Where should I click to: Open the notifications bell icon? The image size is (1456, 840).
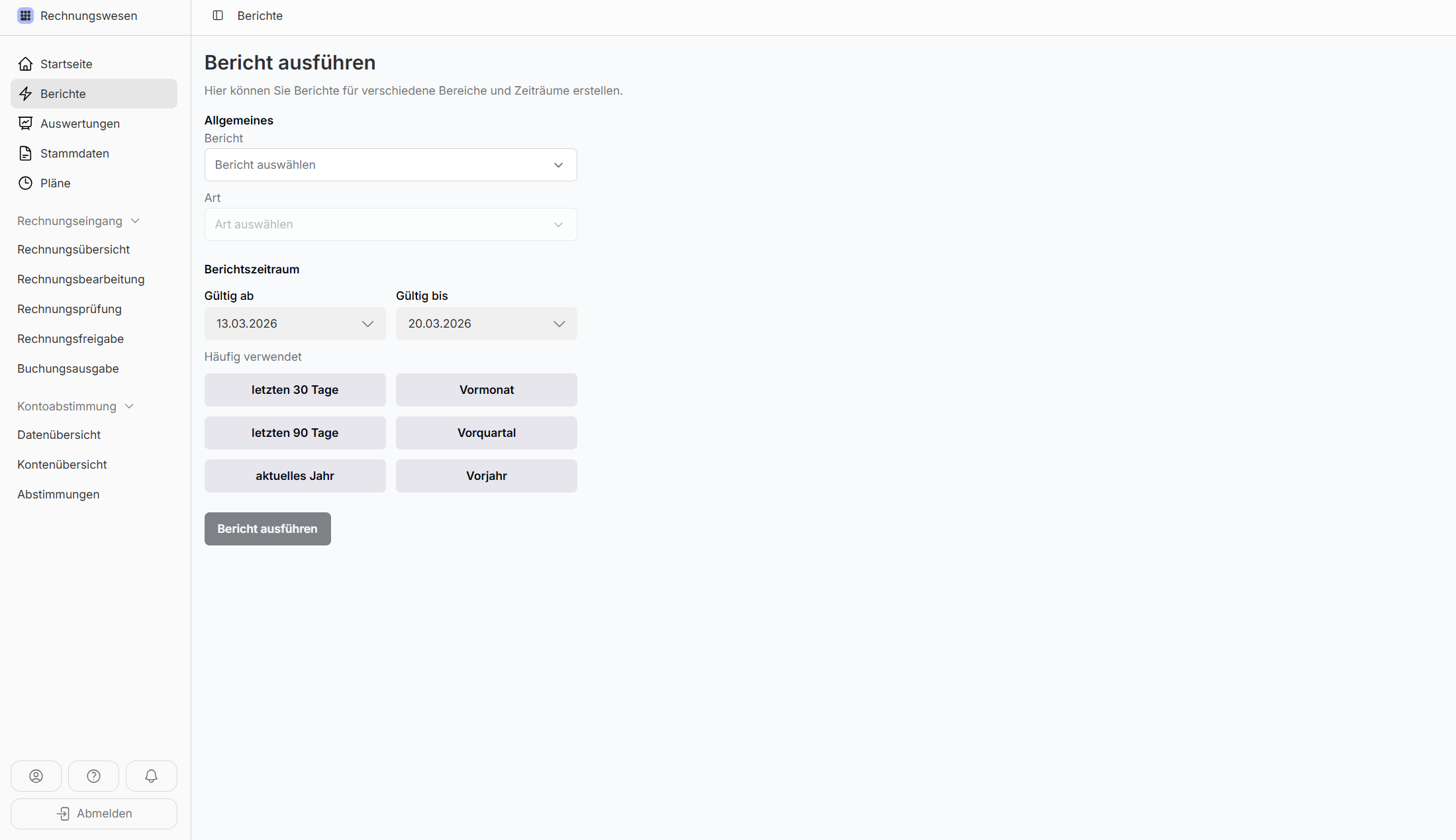(151, 776)
